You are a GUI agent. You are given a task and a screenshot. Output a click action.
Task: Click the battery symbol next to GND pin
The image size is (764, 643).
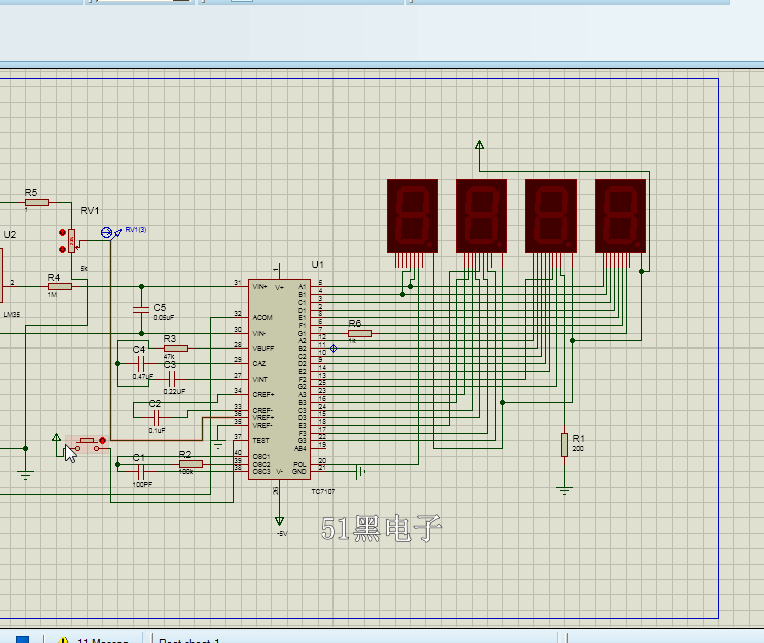coord(360,472)
